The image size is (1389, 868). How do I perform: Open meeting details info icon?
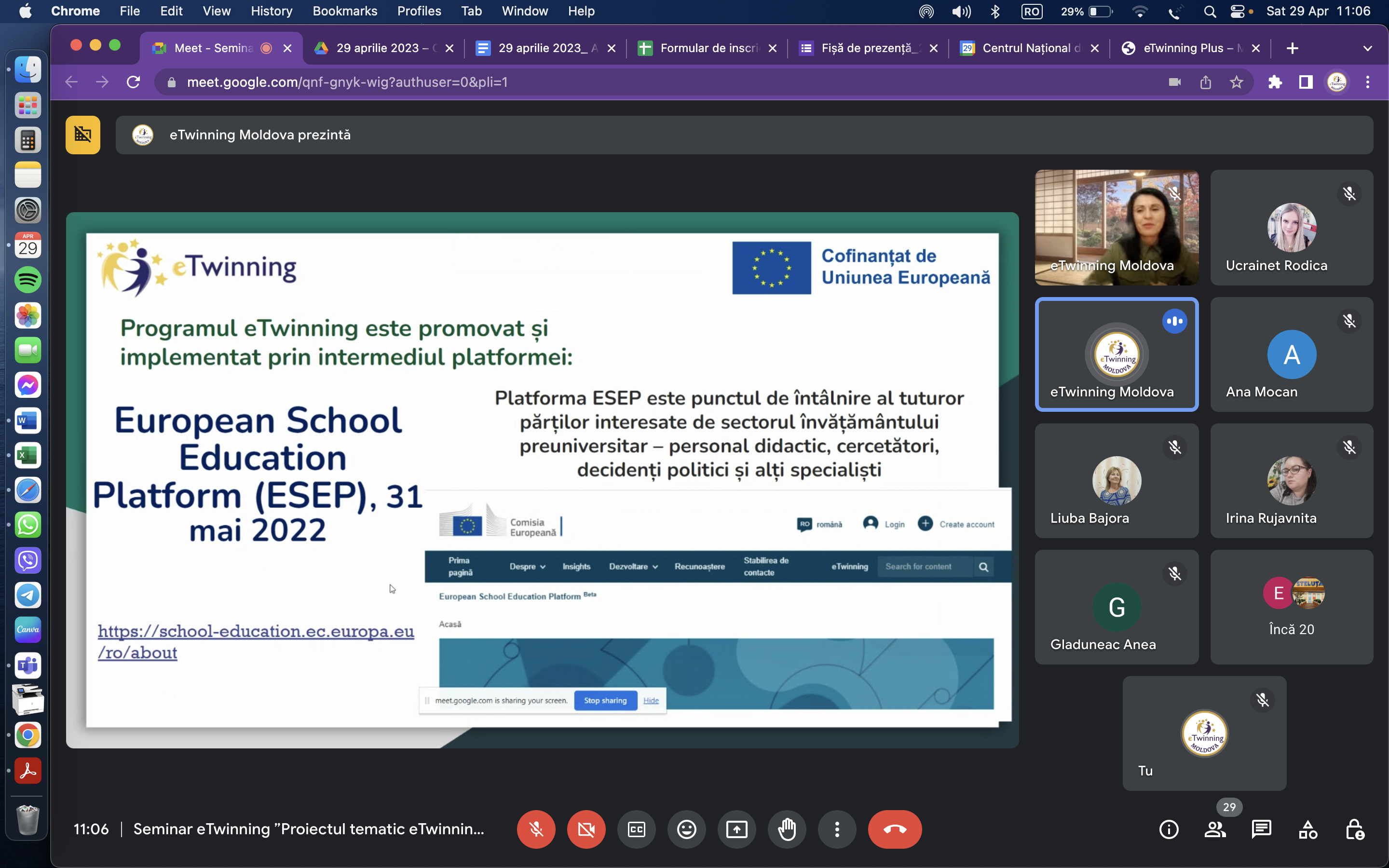coord(1169,829)
